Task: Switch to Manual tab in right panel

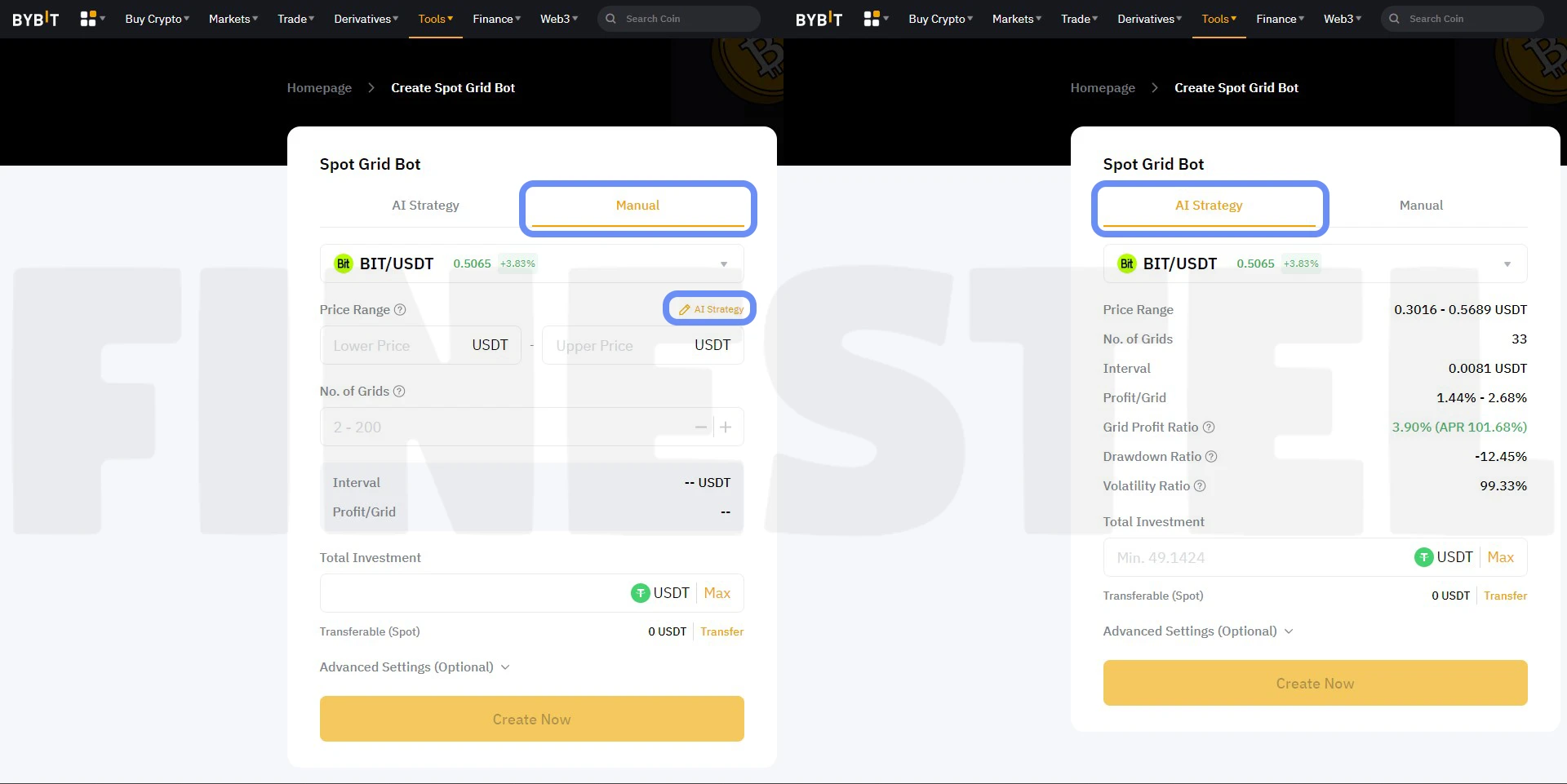Action: pyautogui.click(x=1421, y=206)
